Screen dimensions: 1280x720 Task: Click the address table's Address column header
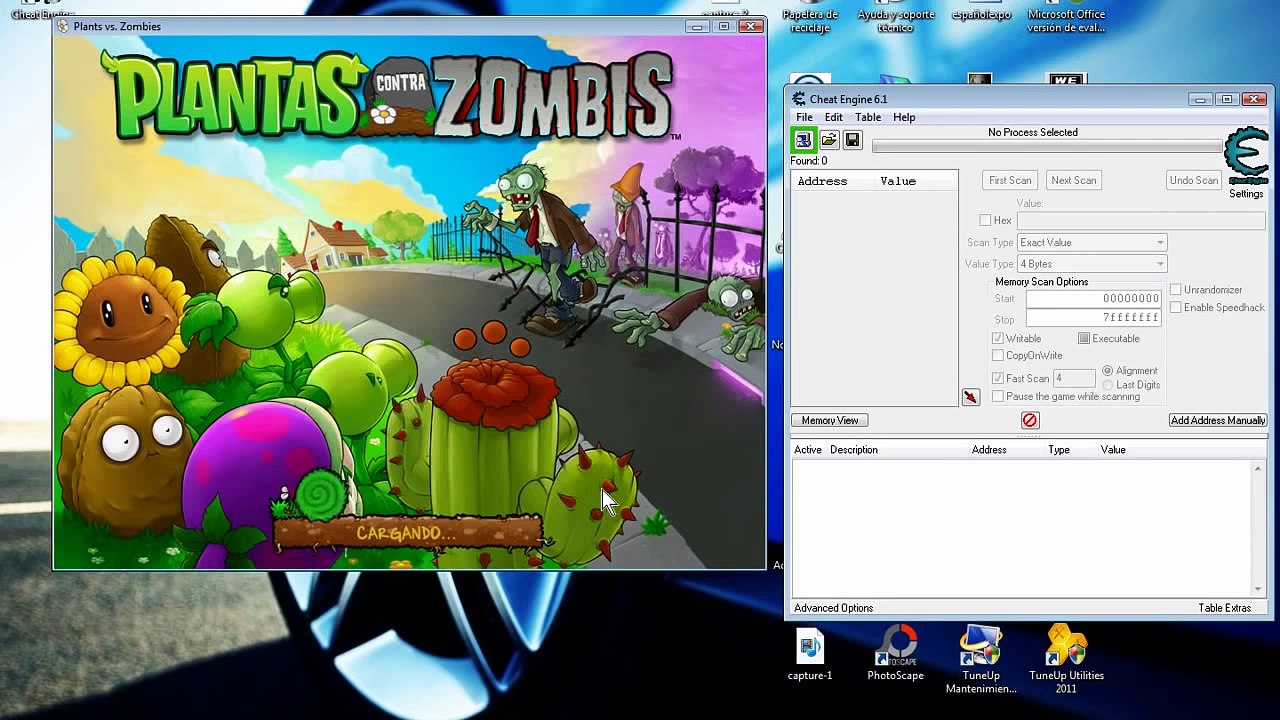[x=989, y=450]
